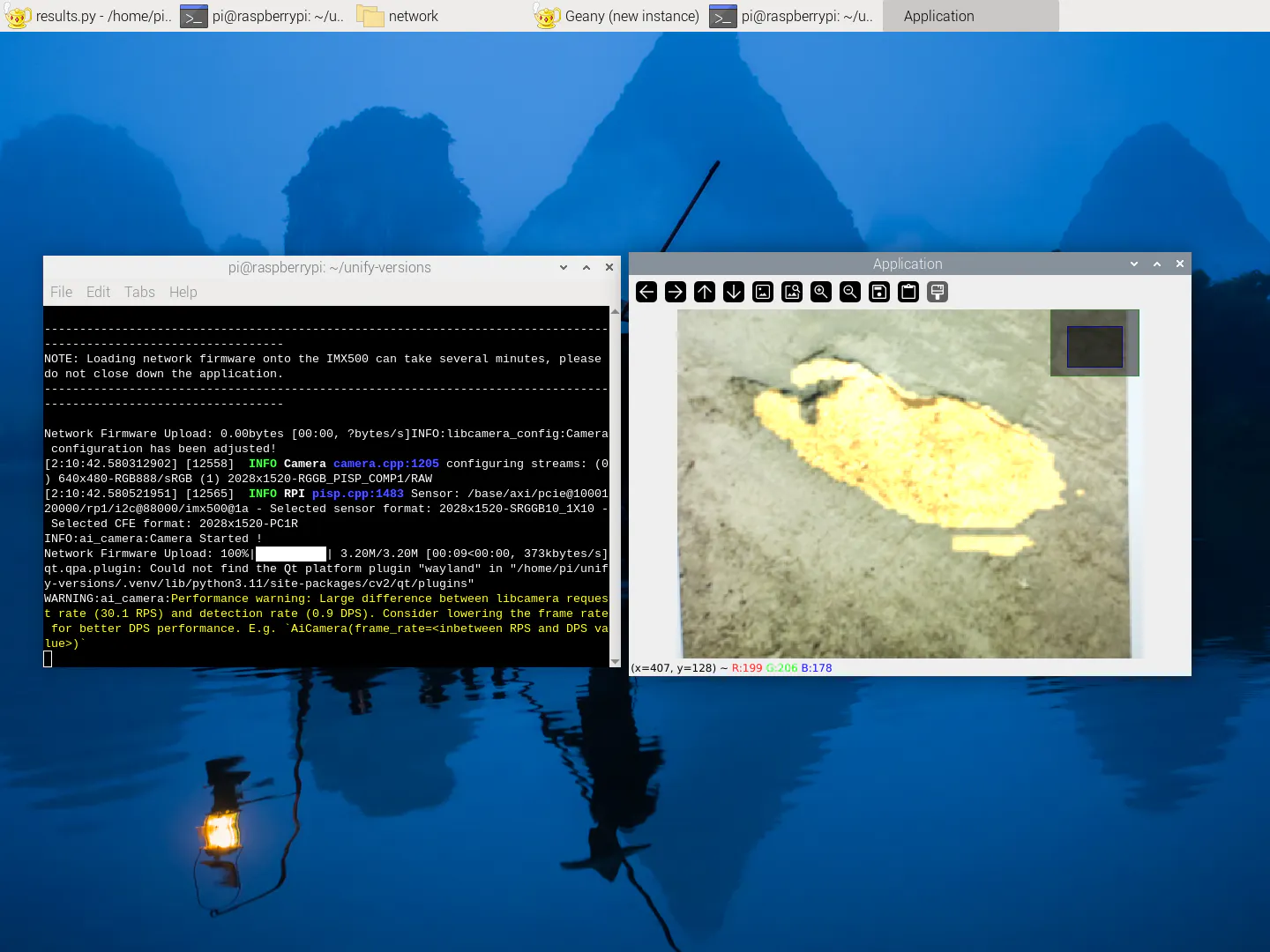The width and height of the screenshot is (1270, 952).
Task: Maximize the terminal window with up chevron
Action: [586, 267]
